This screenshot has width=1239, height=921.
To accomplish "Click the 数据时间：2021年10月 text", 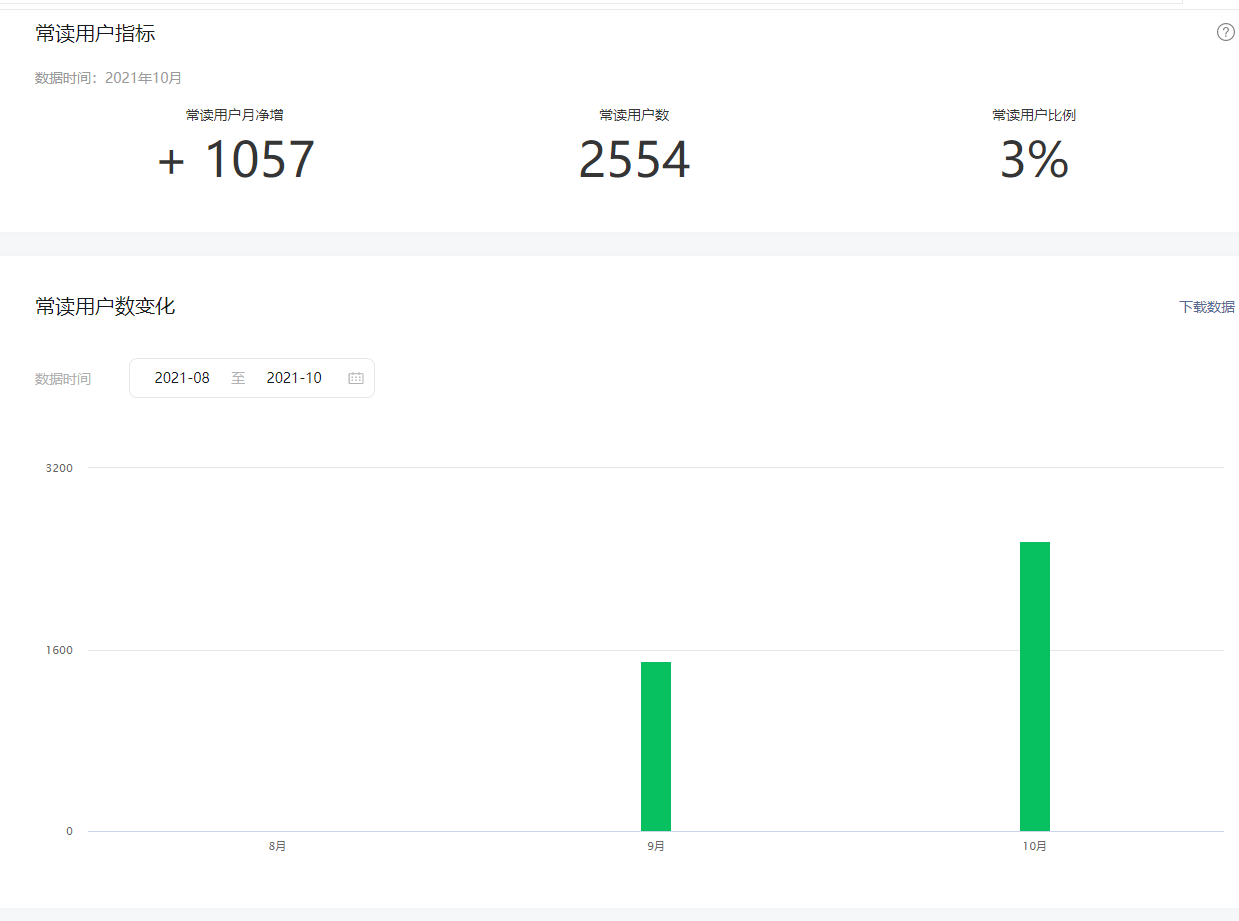I will [108, 78].
